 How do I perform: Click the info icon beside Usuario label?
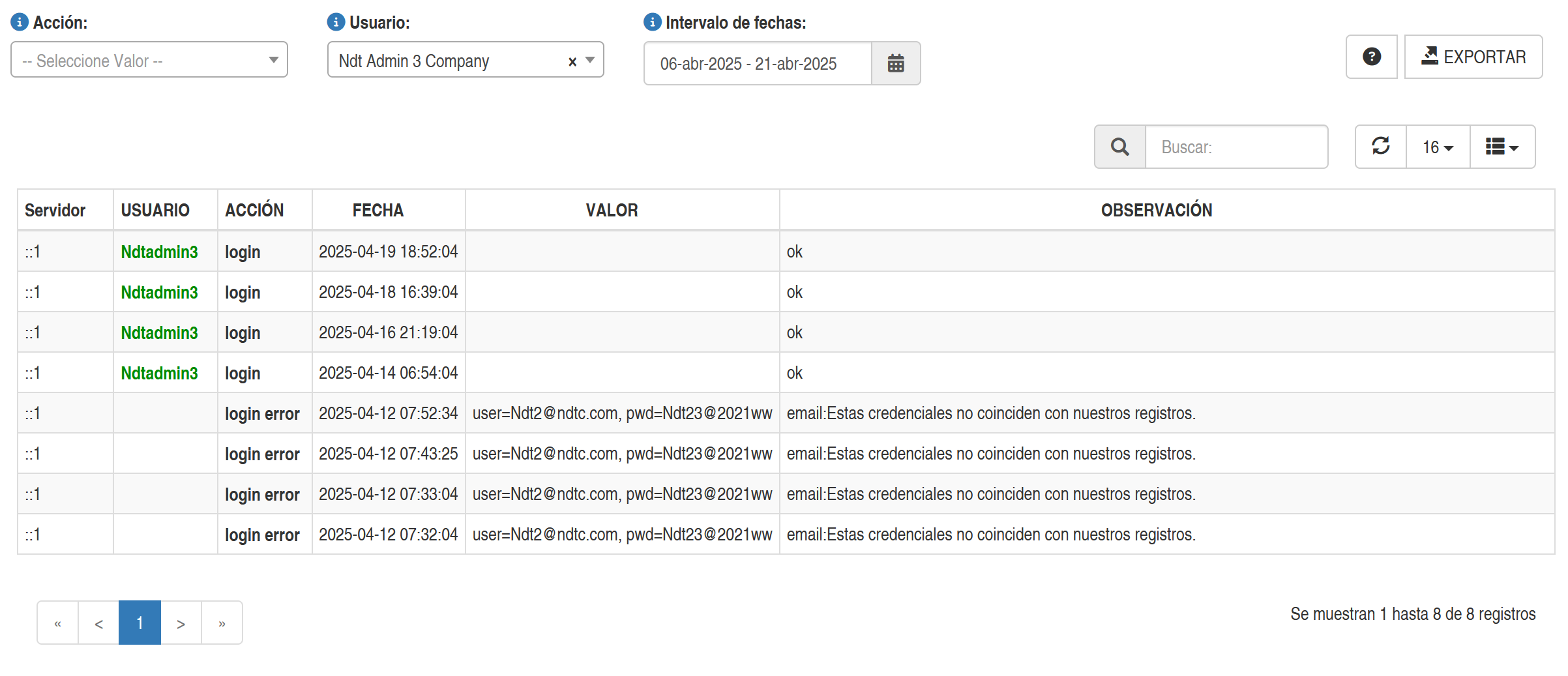coord(335,22)
